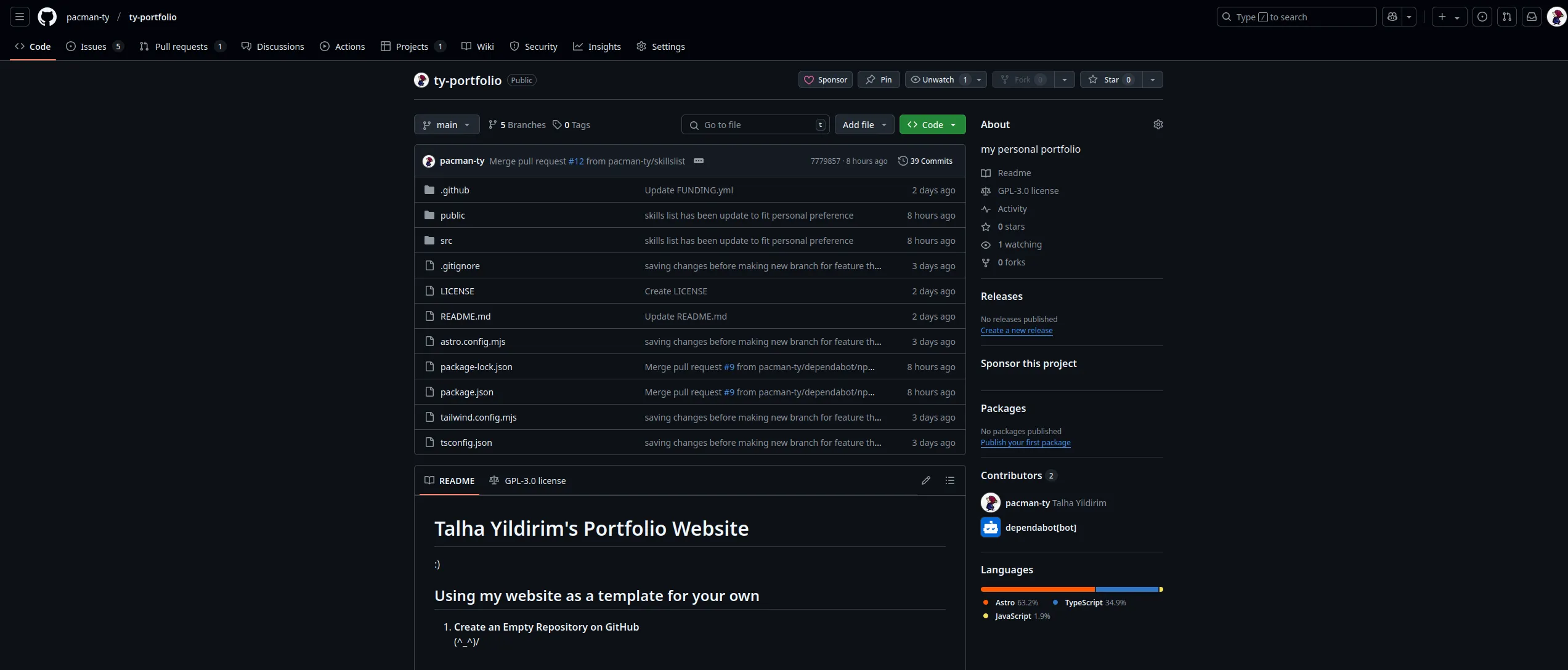This screenshot has height=670, width=1568.
Task: Toggle Star on this repository
Action: (1111, 79)
